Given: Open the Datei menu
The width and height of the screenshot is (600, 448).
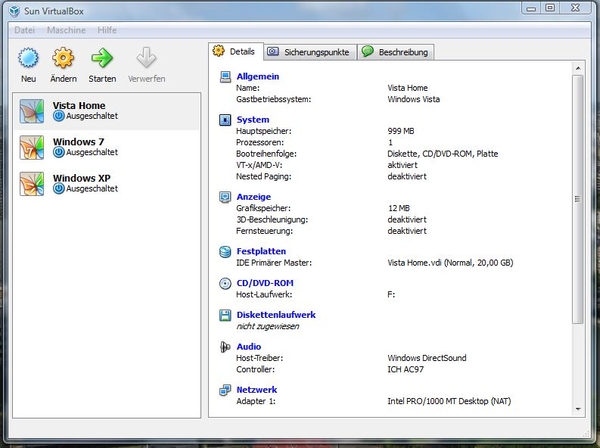Looking at the screenshot, I should pos(24,30).
